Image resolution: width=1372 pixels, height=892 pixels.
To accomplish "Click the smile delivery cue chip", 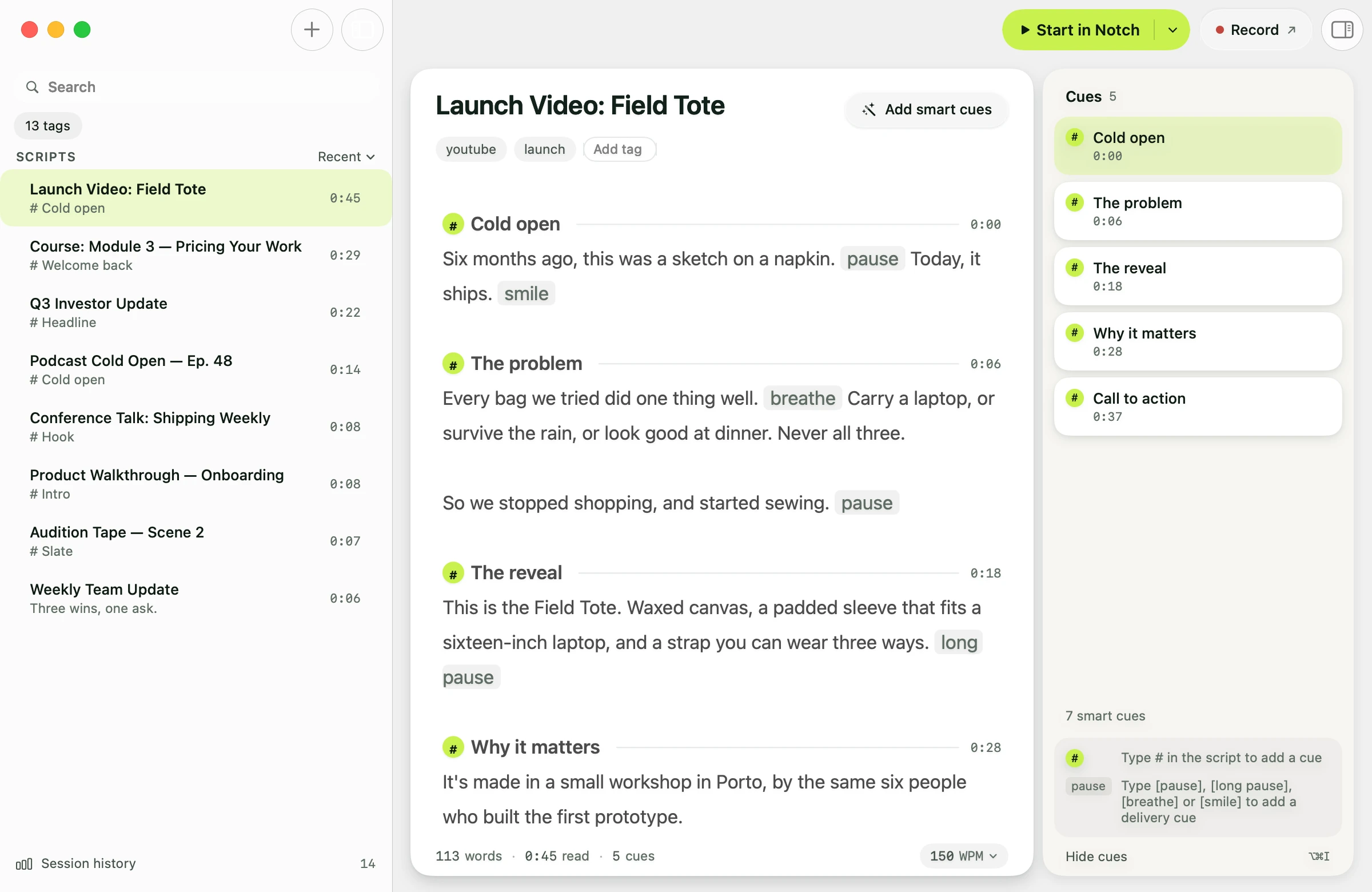I will [x=526, y=293].
